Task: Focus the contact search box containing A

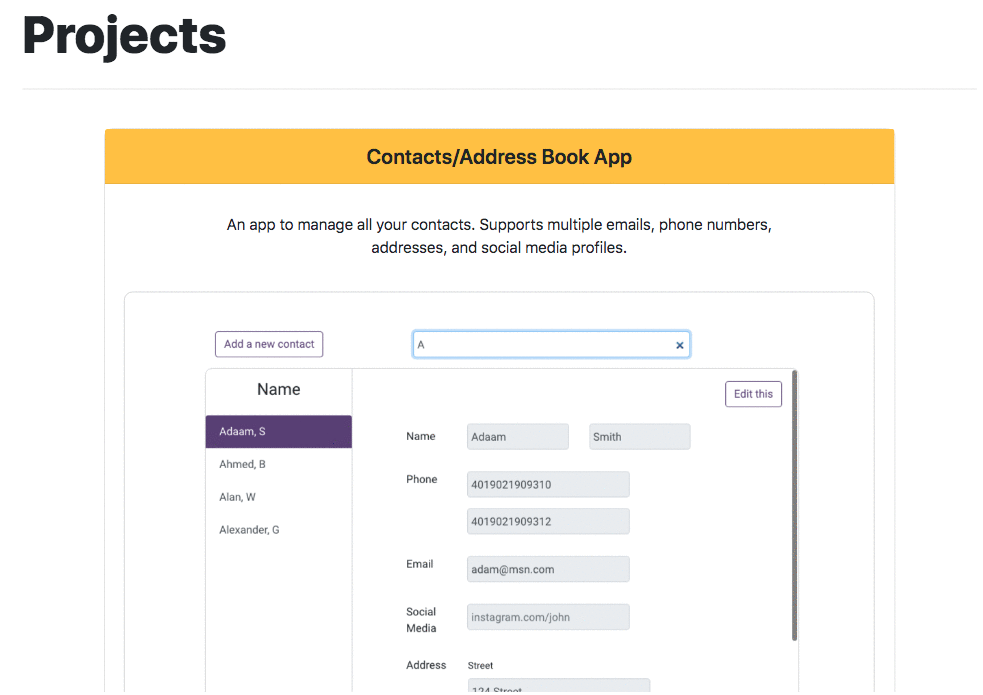Action: [551, 345]
